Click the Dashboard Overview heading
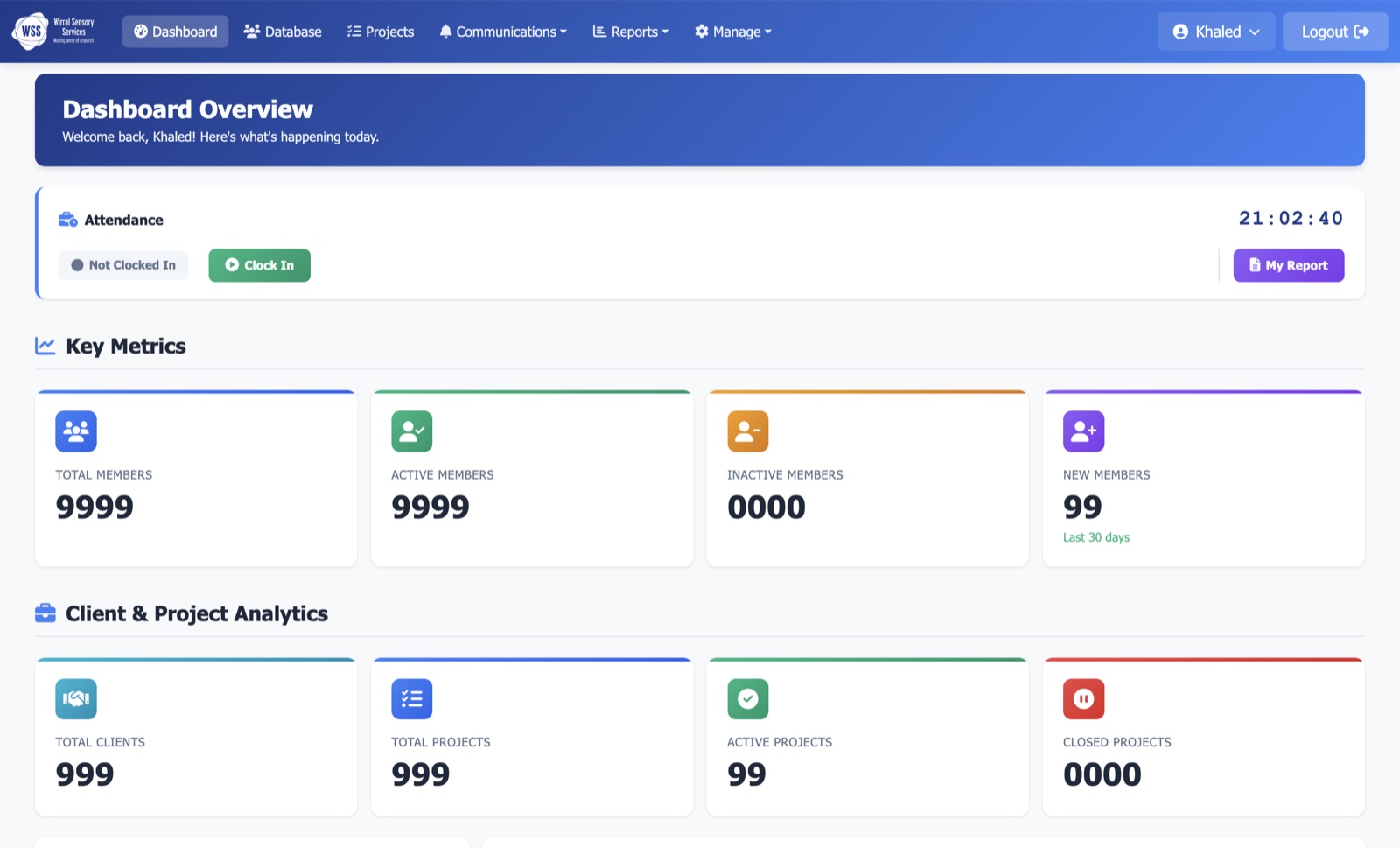 (187, 109)
